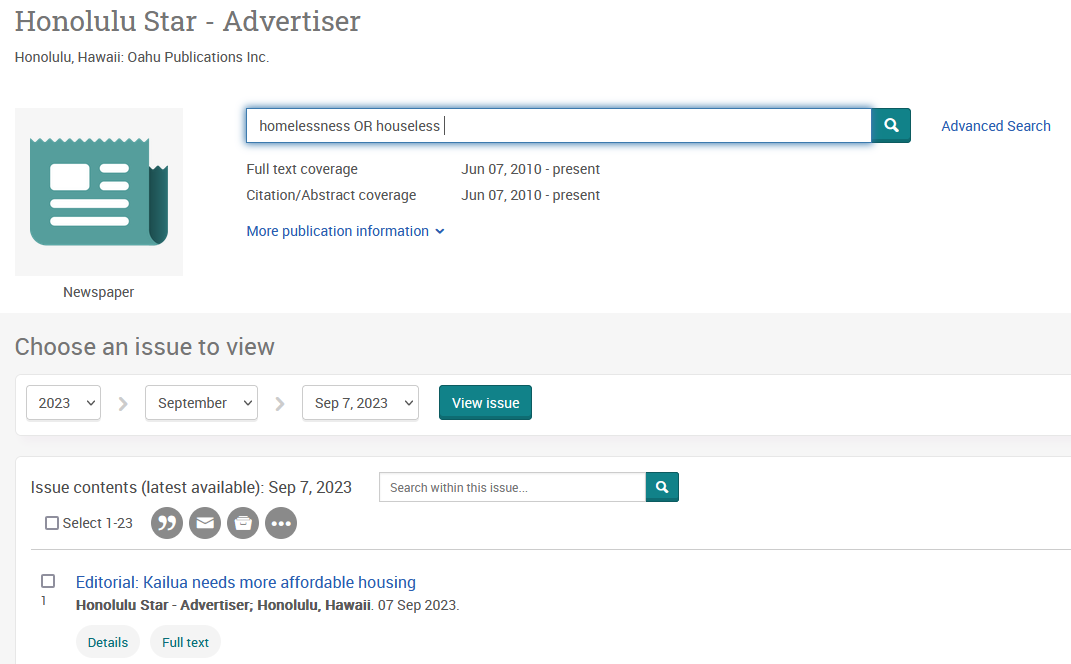Click the Honolulu Star - Advertiser heading
Image resolution: width=1071 pixels, height=664 pixels.
[x=188, y=21]
